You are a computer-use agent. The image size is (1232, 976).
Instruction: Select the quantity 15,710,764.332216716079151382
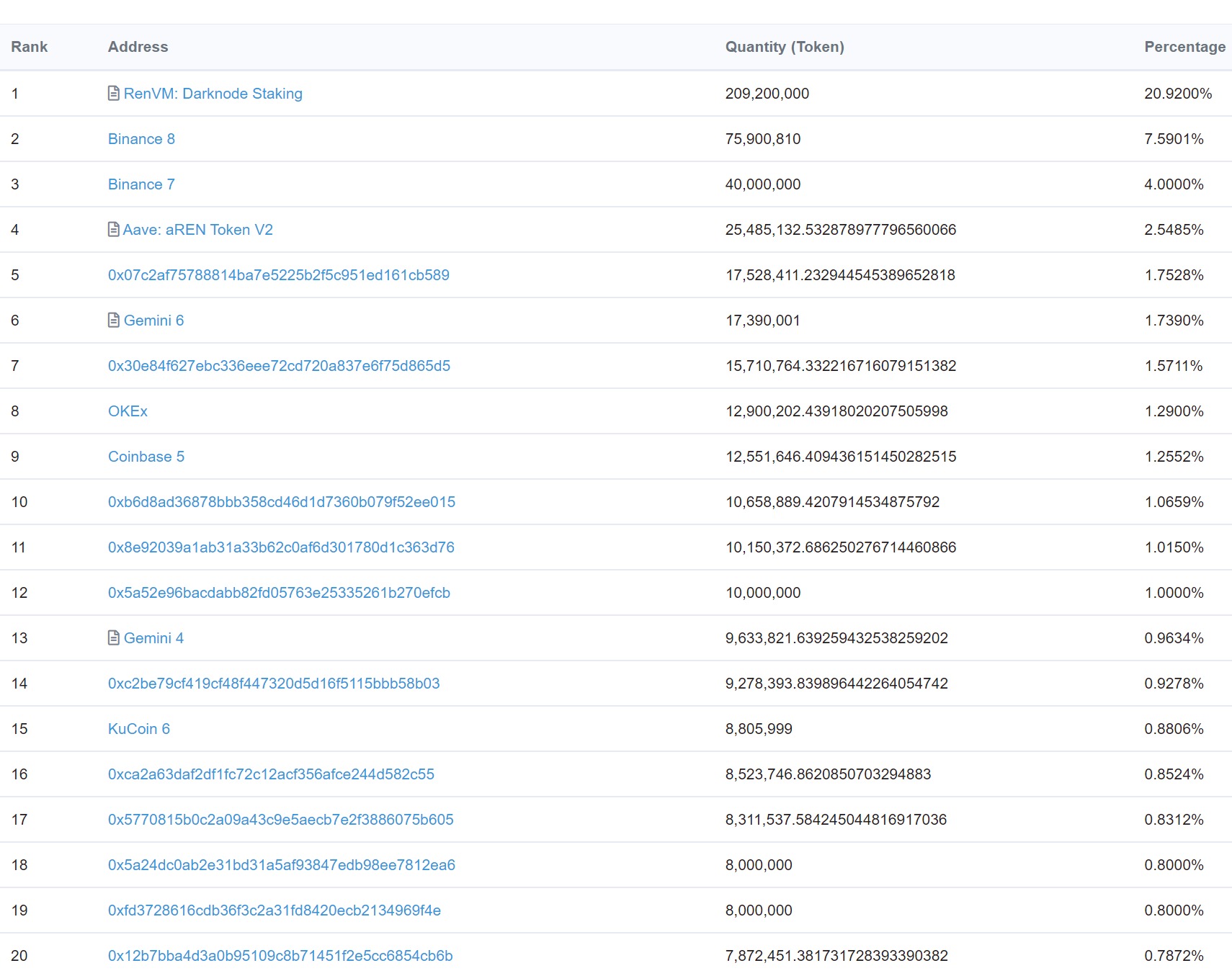coord(841,366)
